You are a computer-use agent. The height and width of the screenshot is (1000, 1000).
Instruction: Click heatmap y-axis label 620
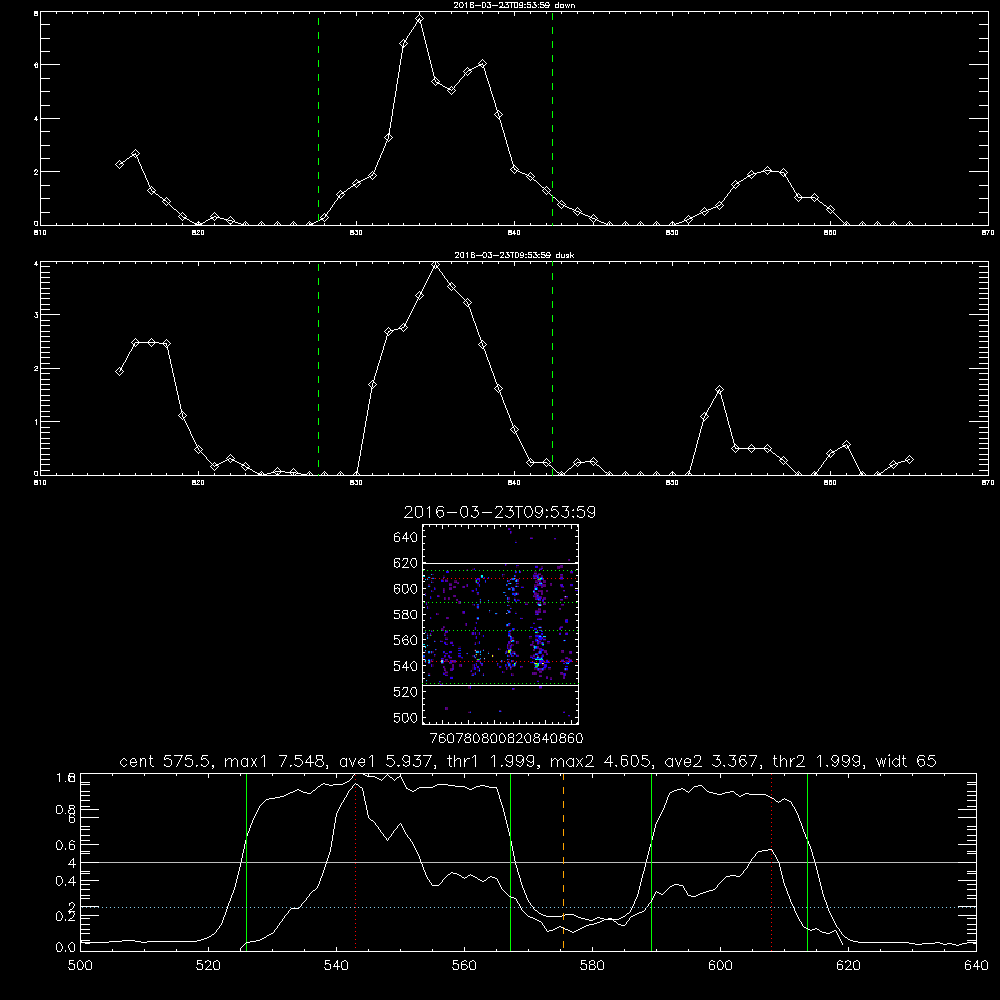[406, 563]
